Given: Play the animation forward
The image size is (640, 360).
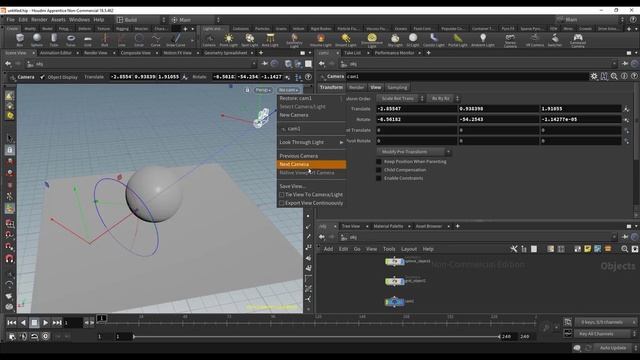Looking at the screenshot, I should [x=45, y=322].
